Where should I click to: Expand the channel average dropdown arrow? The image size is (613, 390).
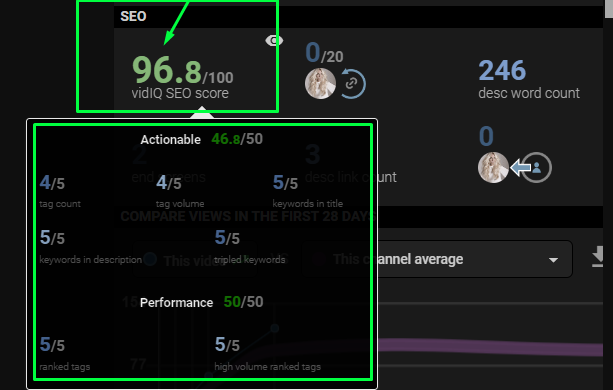(553, 260)
